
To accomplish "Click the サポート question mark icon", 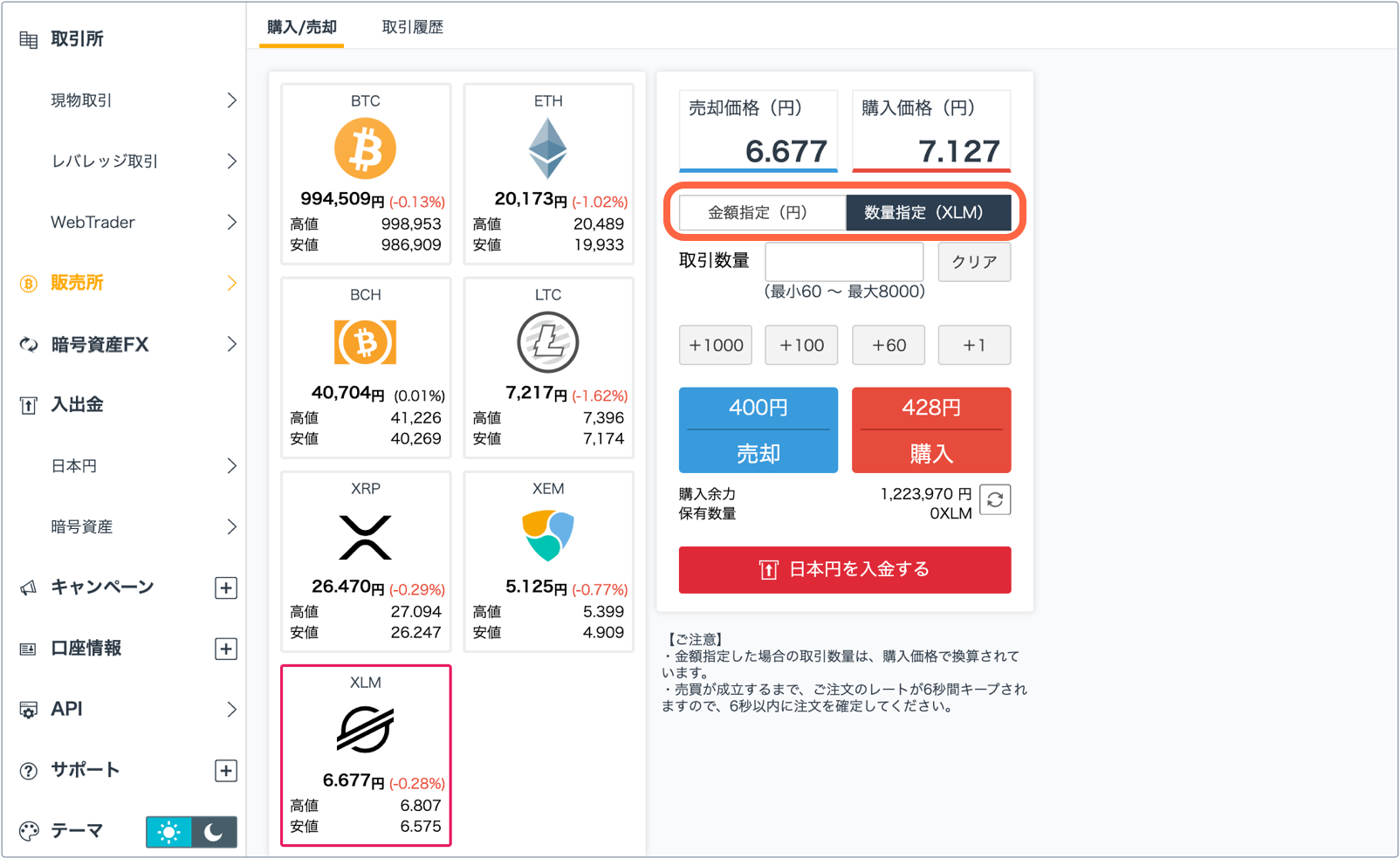I will click(29, 771).
